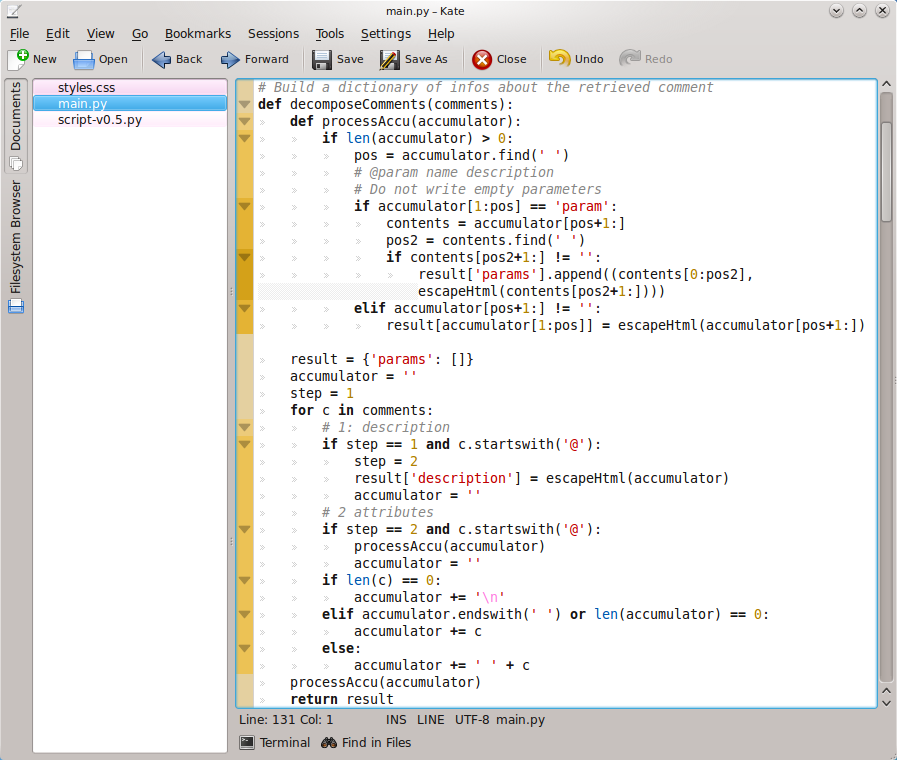897x760 pixels.
Task: Switch to the Filesystem Browser side tab
Action: (x=16, y=237)
